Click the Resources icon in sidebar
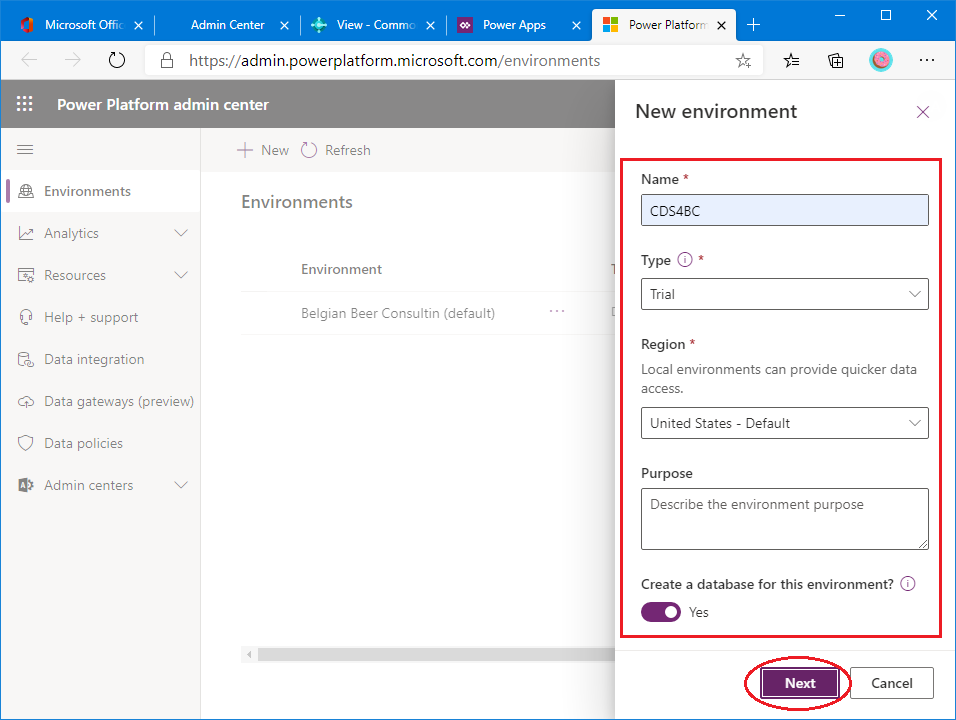The height and width of the screenshot is (720, 956). pyautogui.click(x=26, y=276)
